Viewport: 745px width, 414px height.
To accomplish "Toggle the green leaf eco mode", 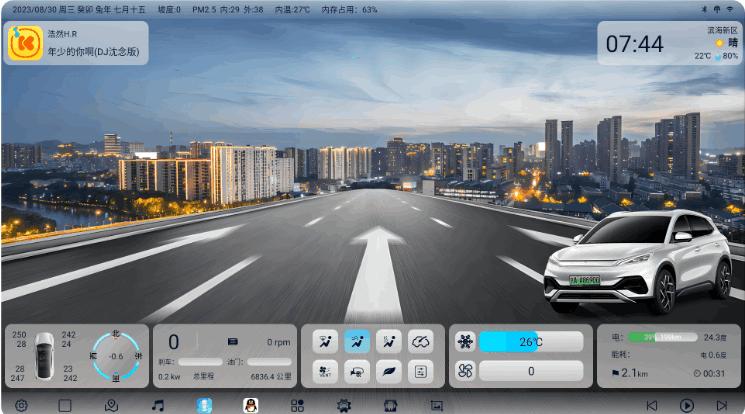I will [389, 371].
